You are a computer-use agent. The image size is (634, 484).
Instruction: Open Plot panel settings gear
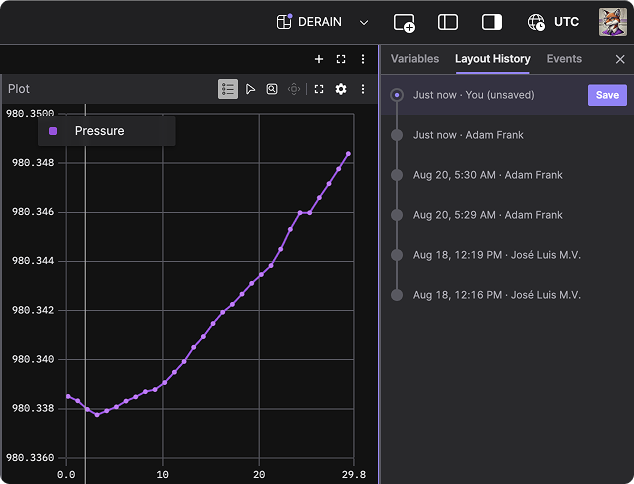pos(341,89)
